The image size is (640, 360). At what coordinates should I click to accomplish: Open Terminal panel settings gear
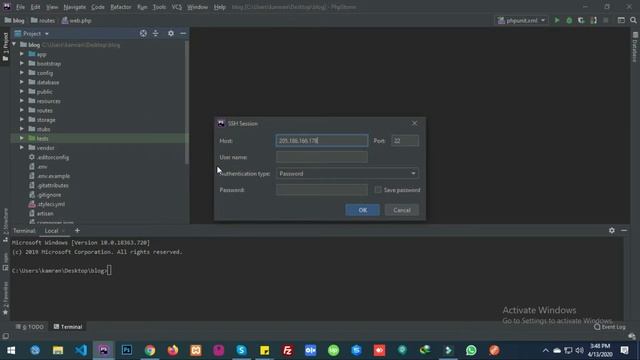tap(611, 231)
